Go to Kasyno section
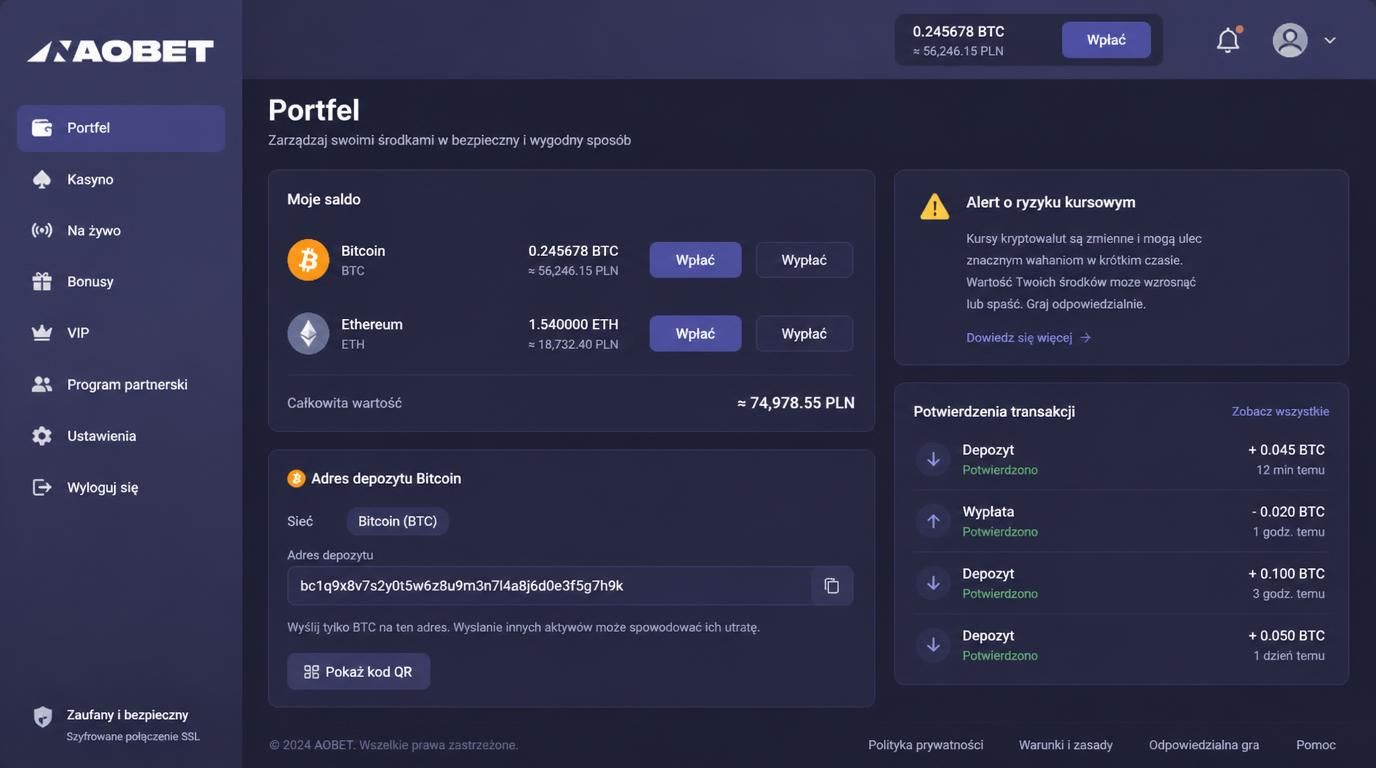 click(x=121, y=180)
